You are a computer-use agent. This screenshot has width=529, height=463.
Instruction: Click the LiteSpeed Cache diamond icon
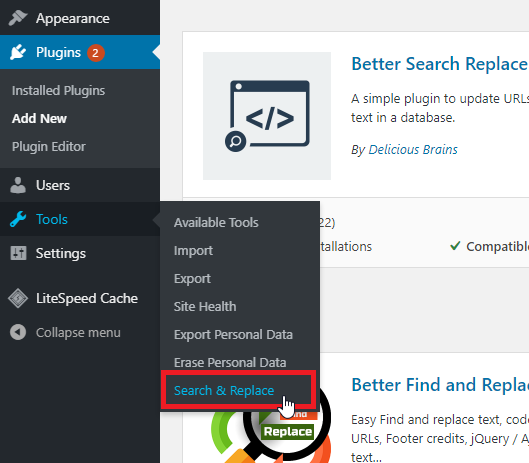(x=18, y=298)
